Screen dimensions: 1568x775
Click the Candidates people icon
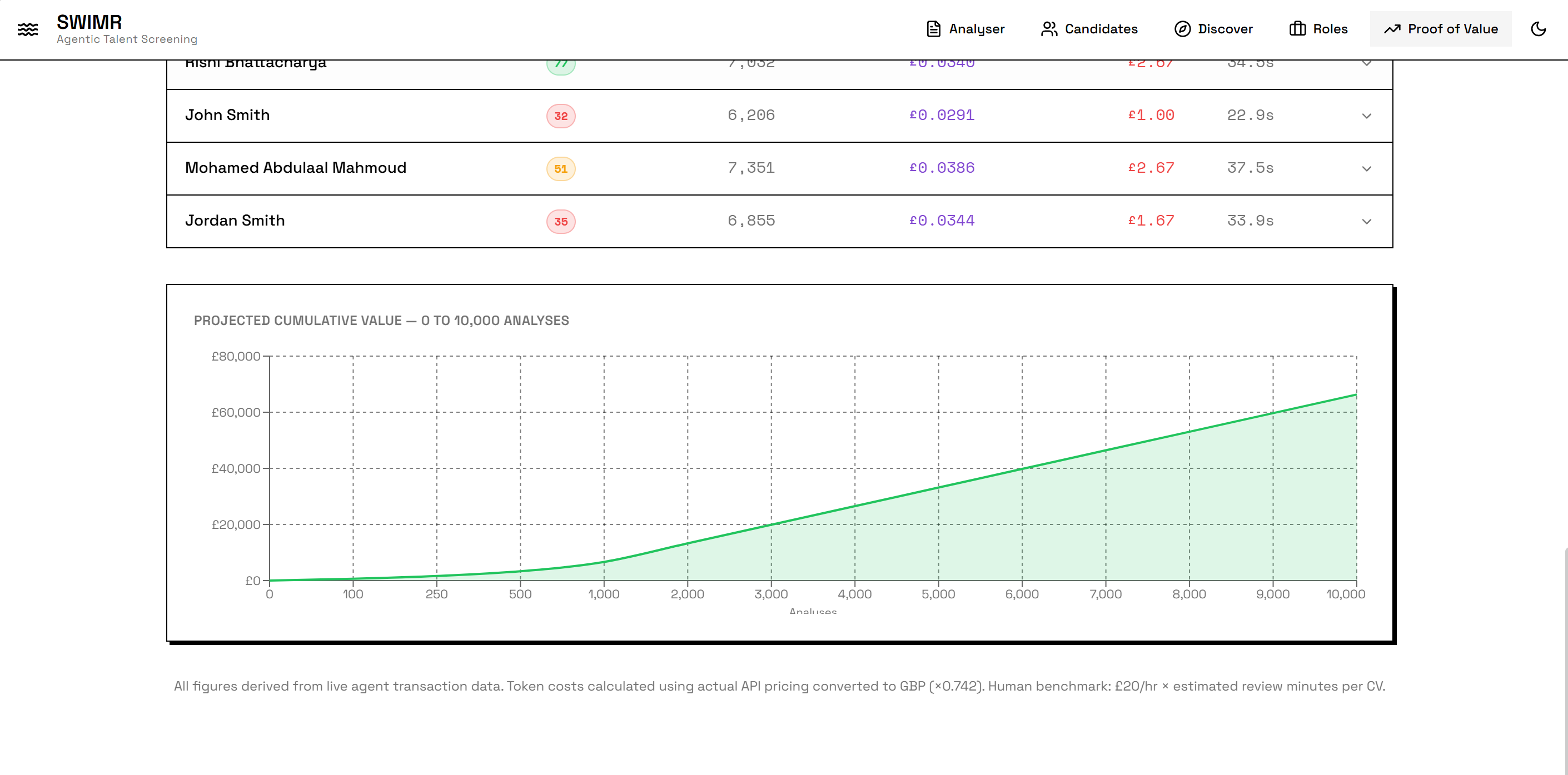1048,29
